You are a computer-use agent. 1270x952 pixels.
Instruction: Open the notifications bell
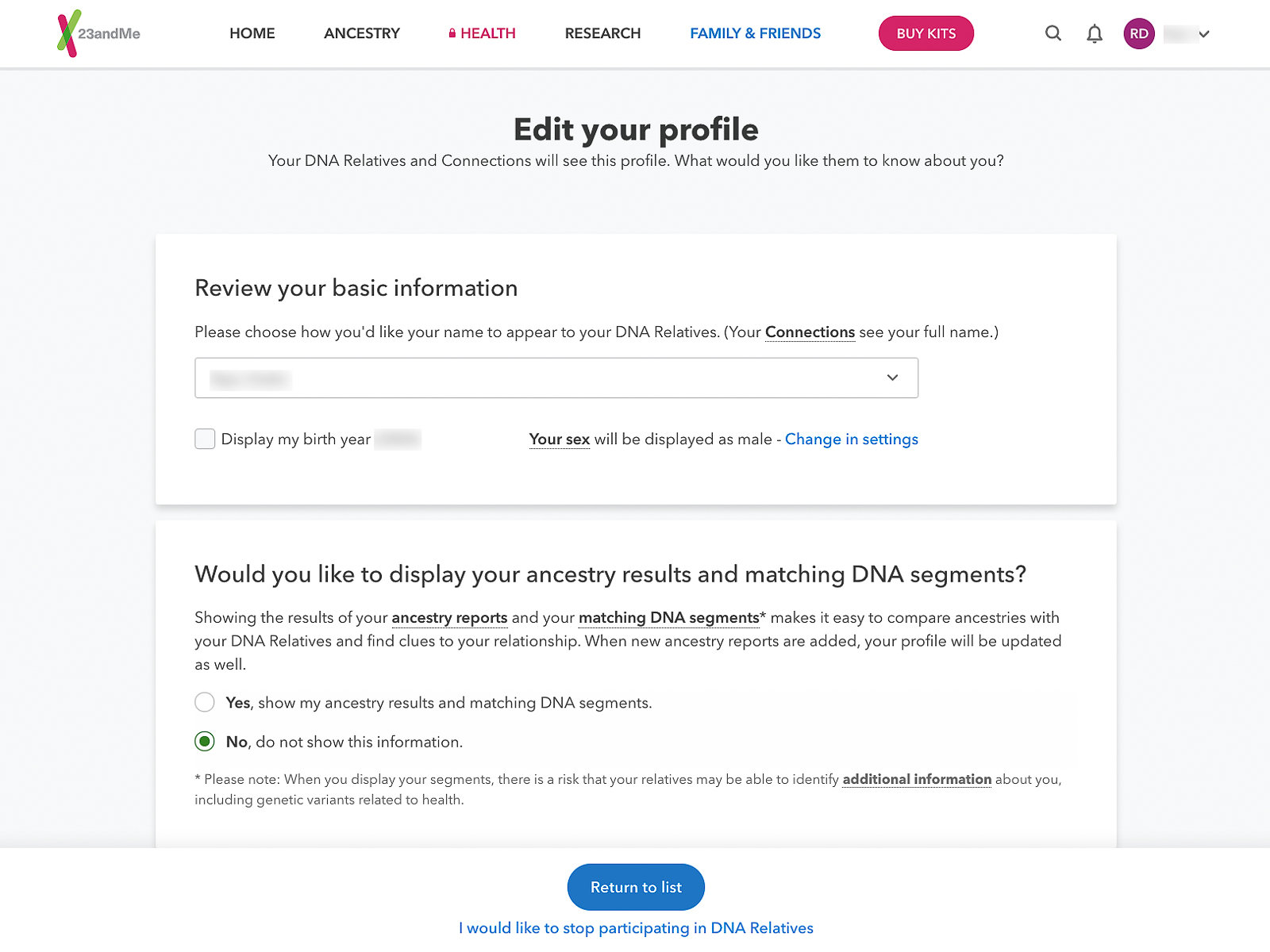click(x=1095, y=33)
